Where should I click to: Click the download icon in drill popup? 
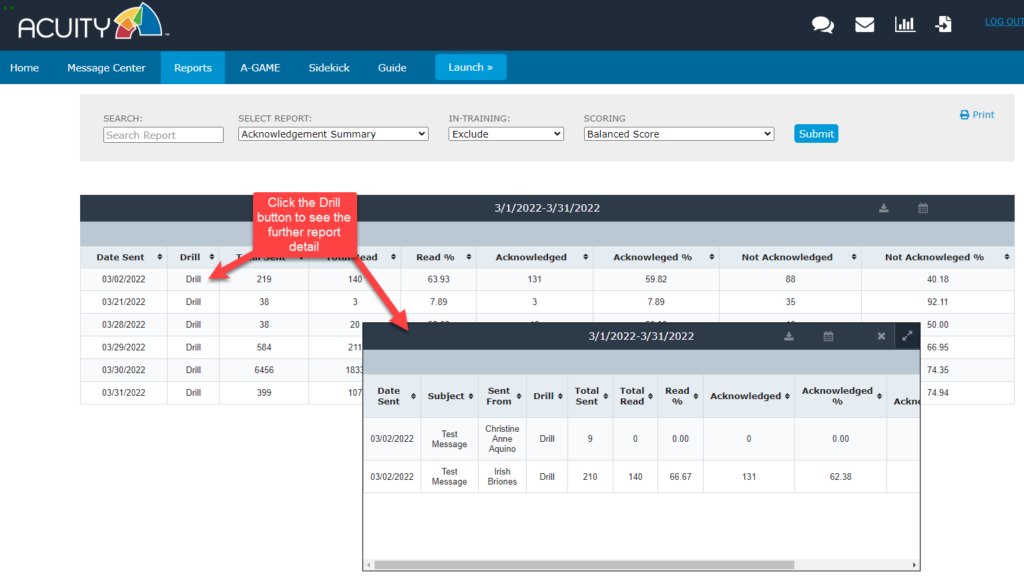click(x=789, y=337)
